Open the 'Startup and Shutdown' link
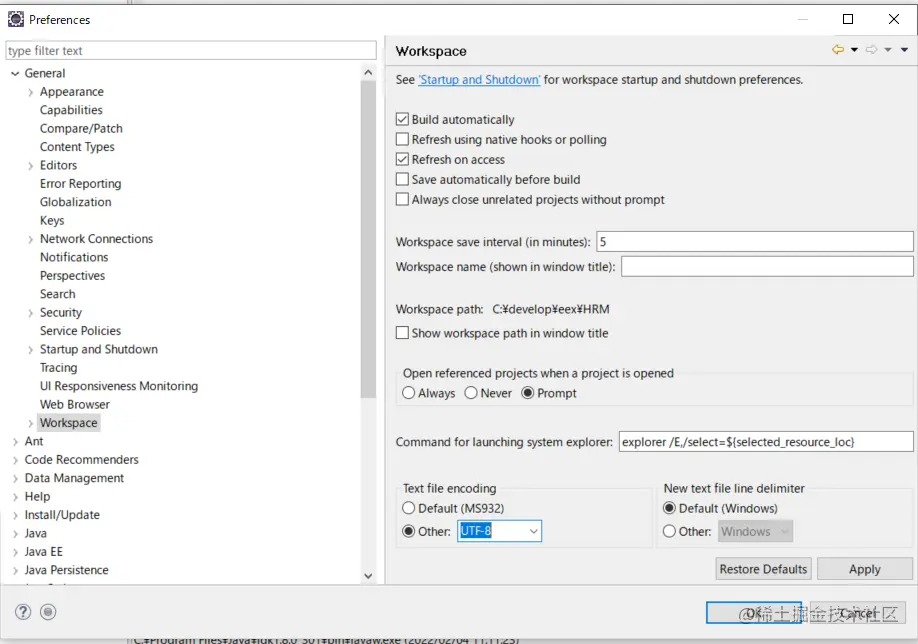This screenshot has height=644, width=918. pyautogui.click(x=479, y=80)
